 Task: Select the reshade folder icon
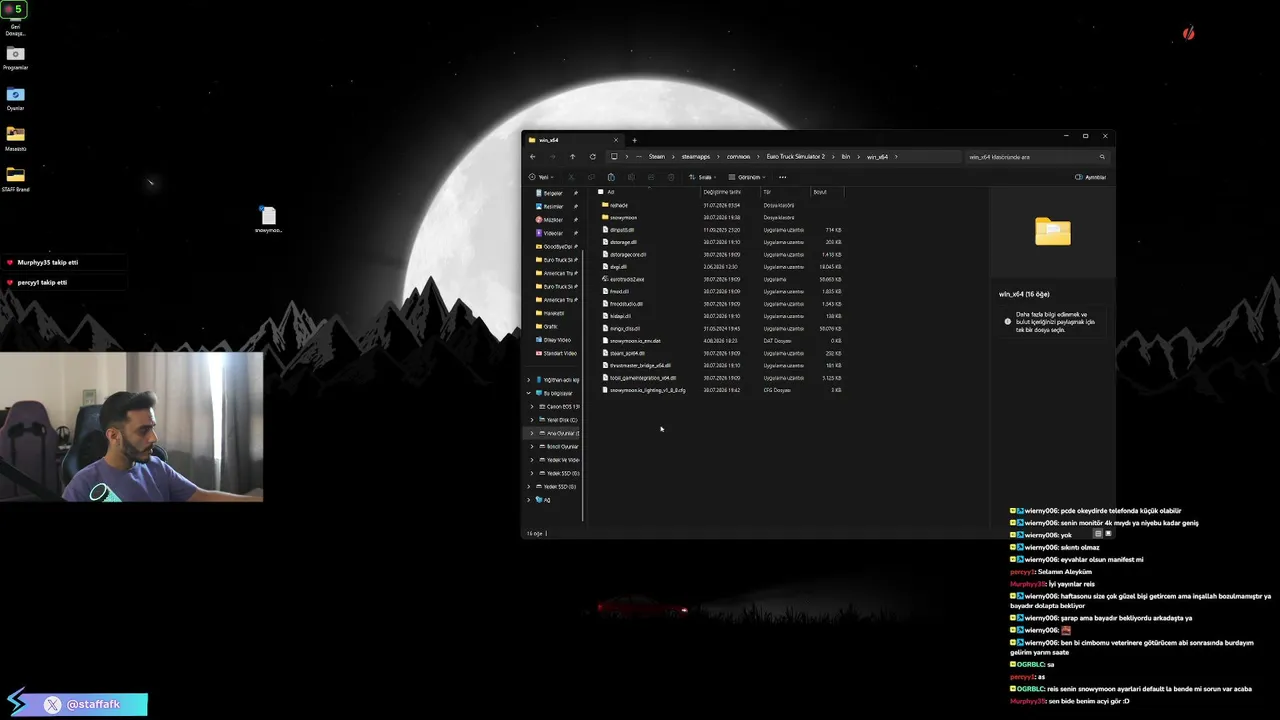pos(605,205)
